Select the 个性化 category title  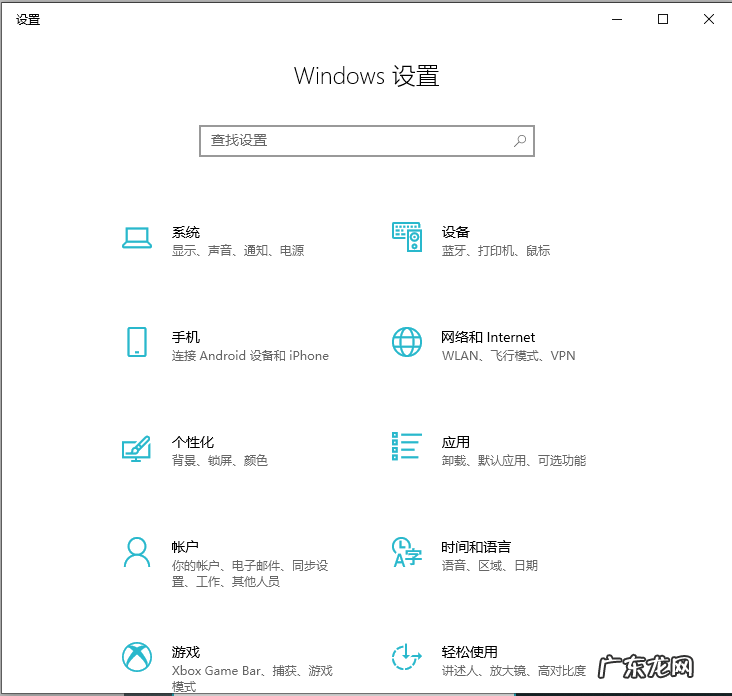(x=193, y=442)
